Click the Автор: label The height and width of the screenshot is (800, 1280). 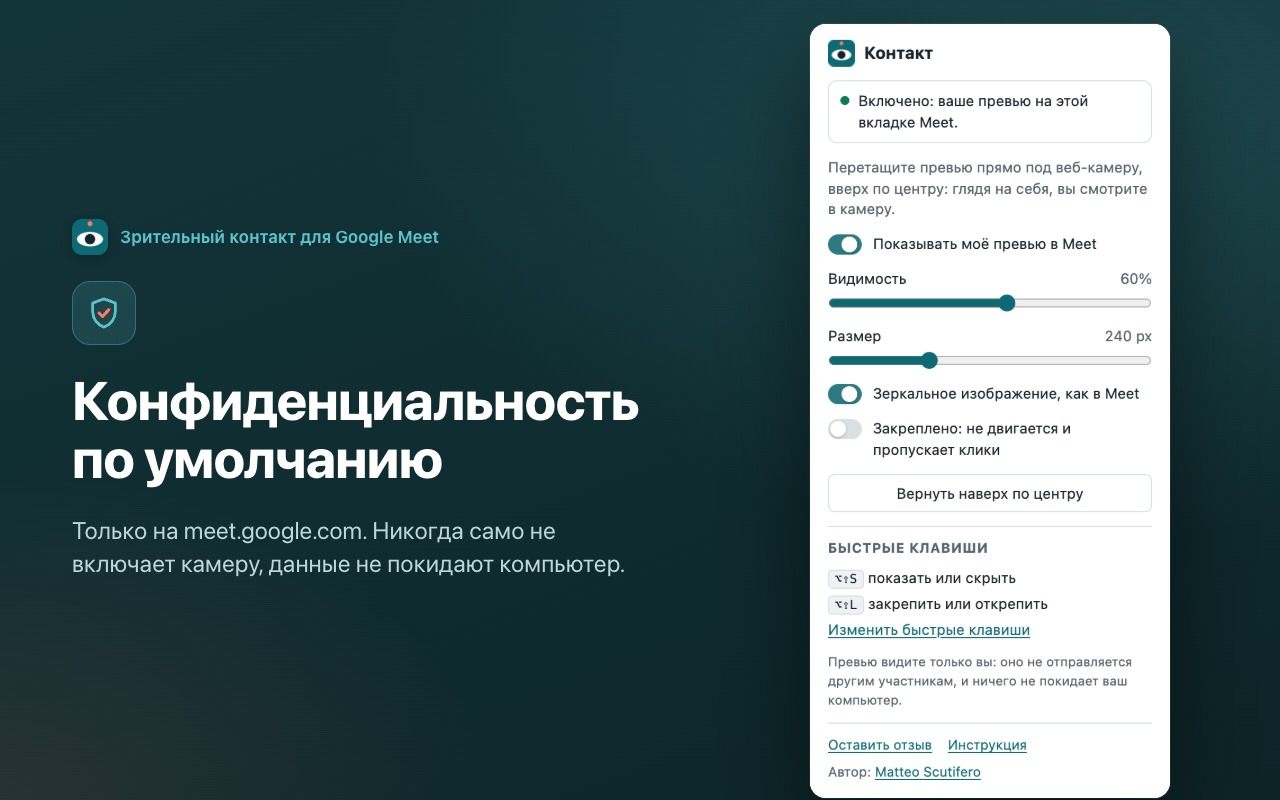(850, 772)
